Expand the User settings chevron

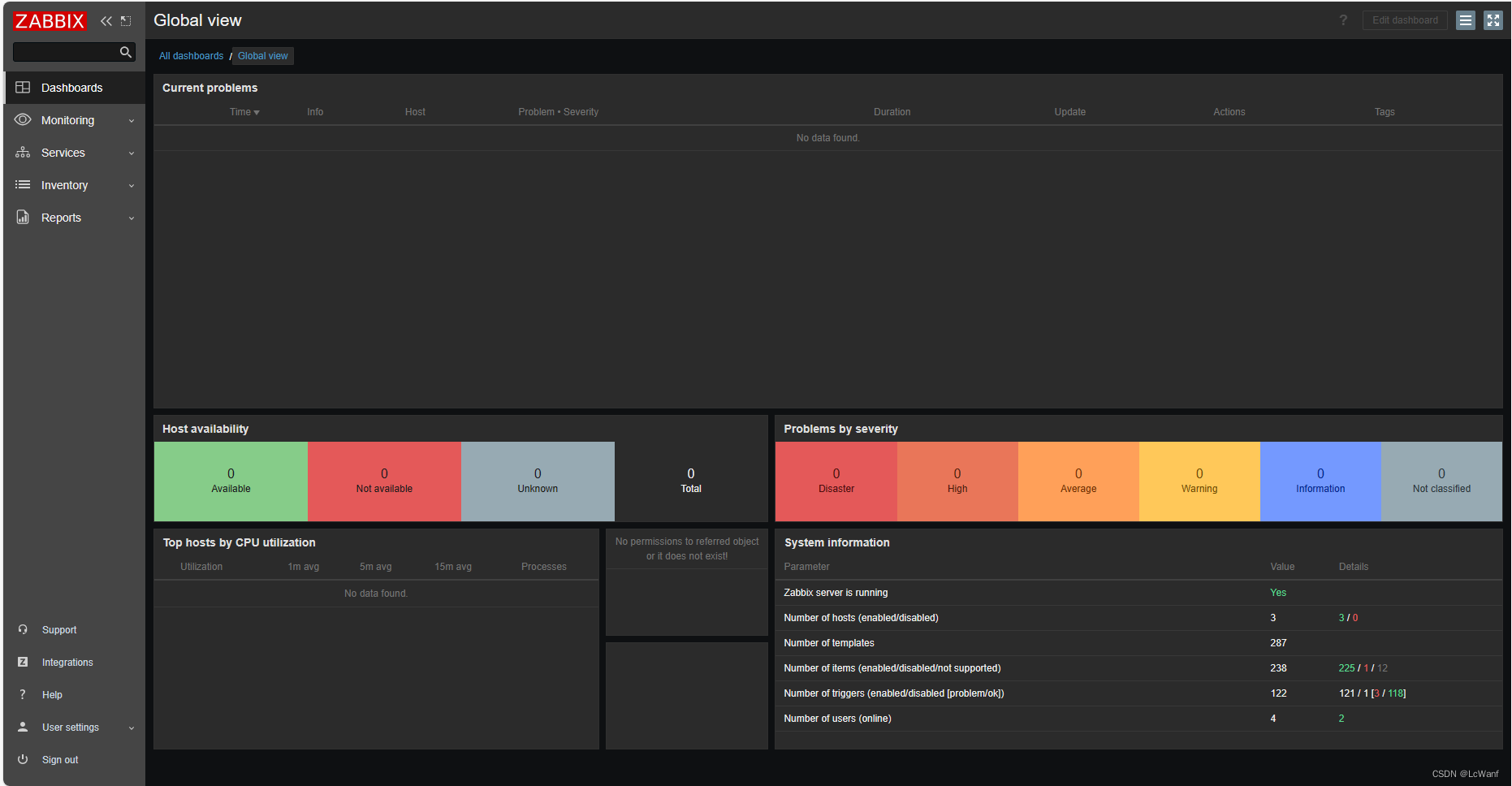tap(132, 728)
